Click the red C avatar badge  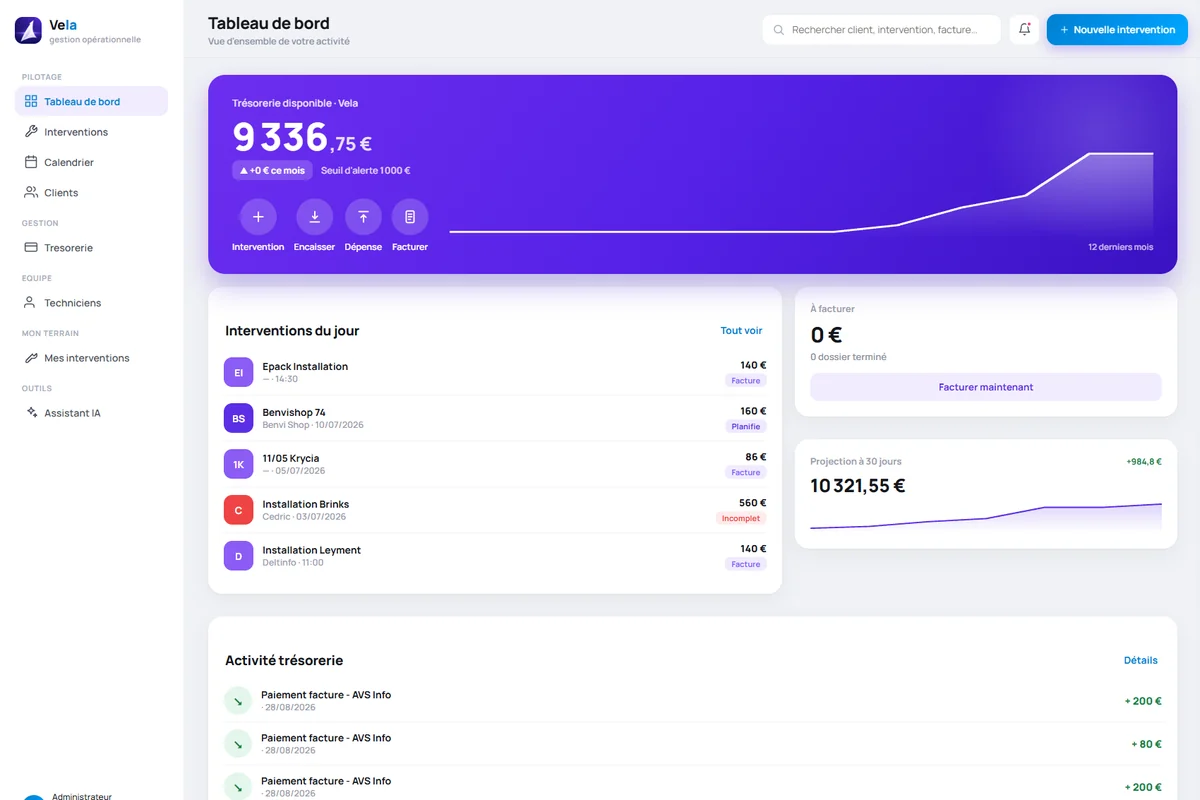238,510
